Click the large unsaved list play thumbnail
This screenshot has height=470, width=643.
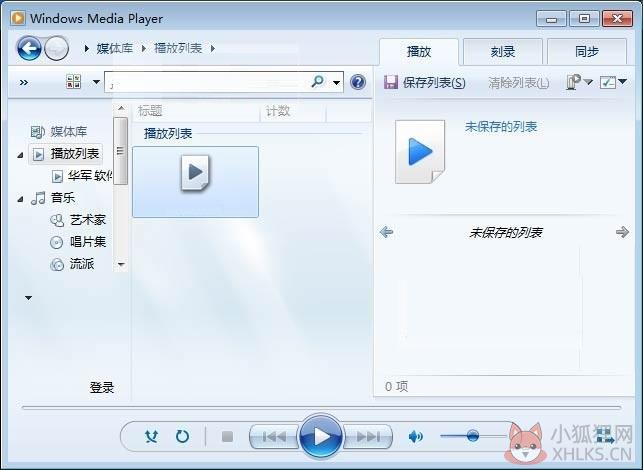point(420,152)
